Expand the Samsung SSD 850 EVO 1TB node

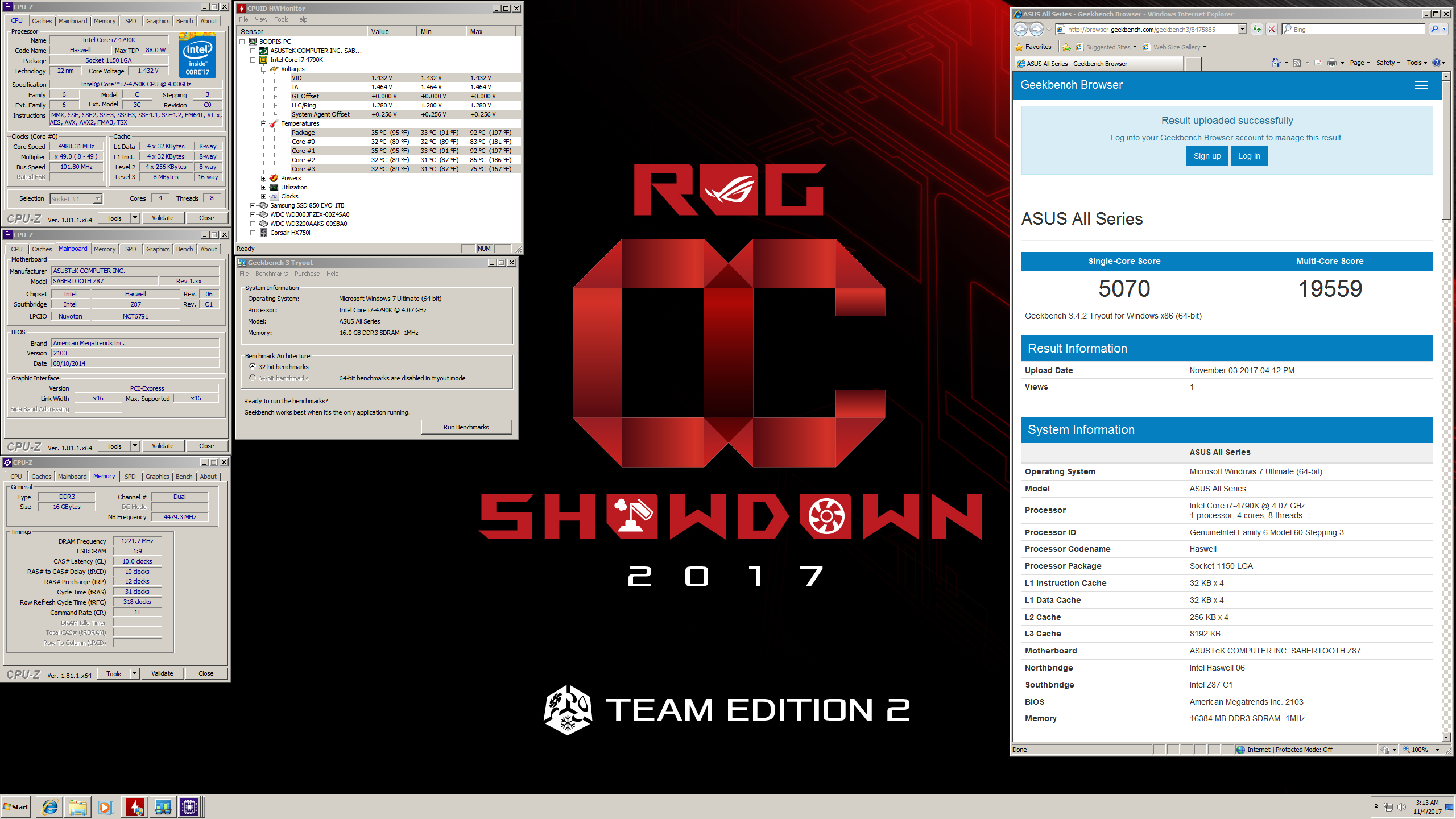coord(253,205)
